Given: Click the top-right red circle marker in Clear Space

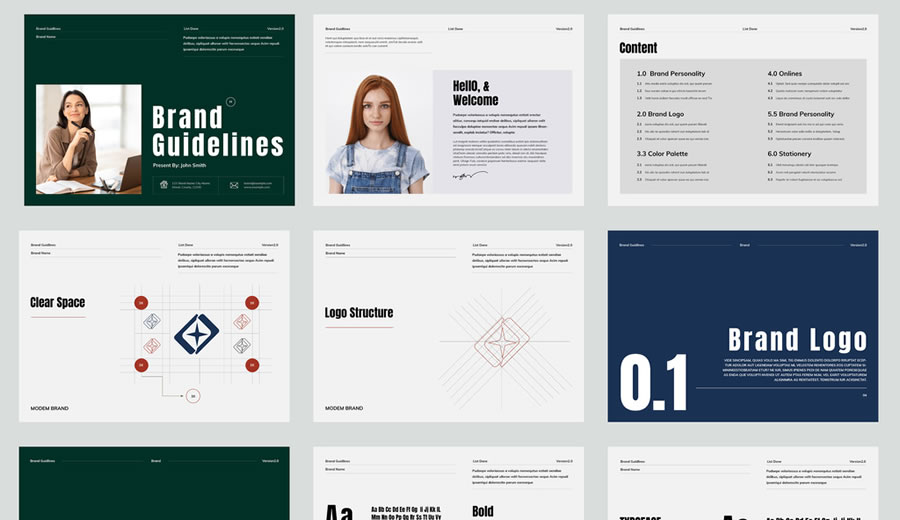Looking at the screenshot, I should point(252,302).
